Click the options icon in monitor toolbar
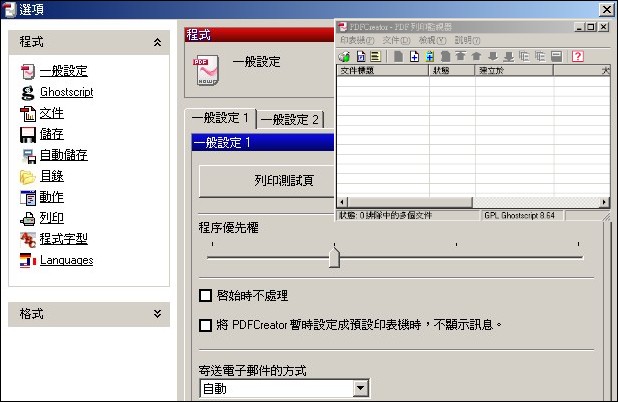This screenshot has height=402, width=618. (361, 57)
